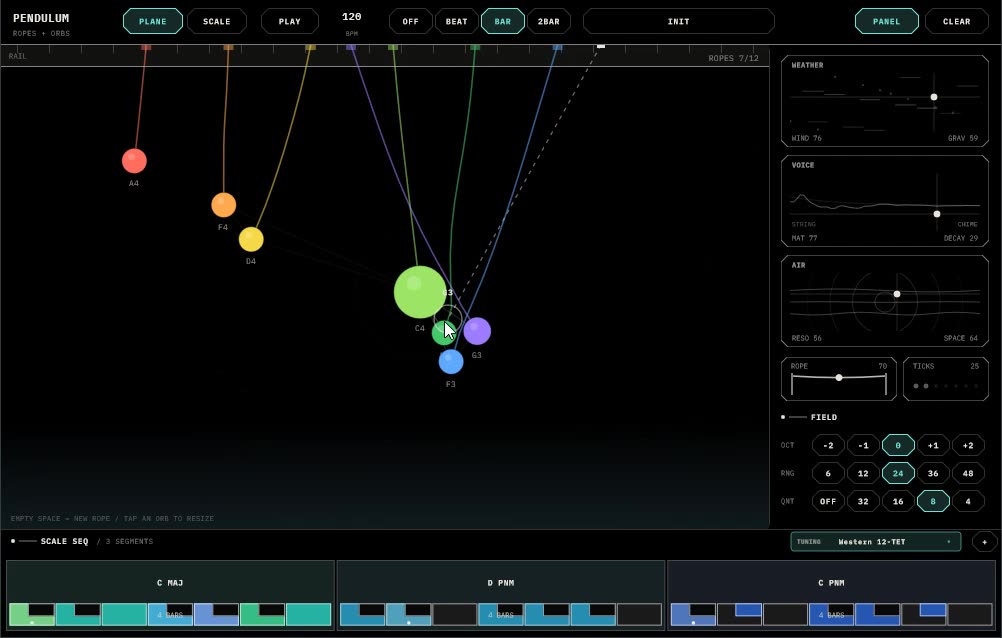Set OCT to 0
1002x638 pixels.
tap(898, 446)
